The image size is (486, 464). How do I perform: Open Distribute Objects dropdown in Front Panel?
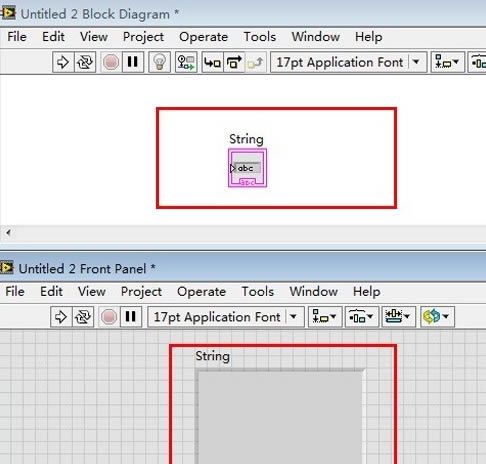(x=361, y=317)
